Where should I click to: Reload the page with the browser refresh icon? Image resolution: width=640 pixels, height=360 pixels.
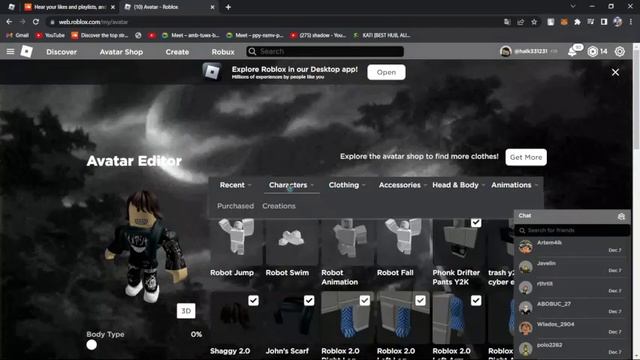point(36,22)
